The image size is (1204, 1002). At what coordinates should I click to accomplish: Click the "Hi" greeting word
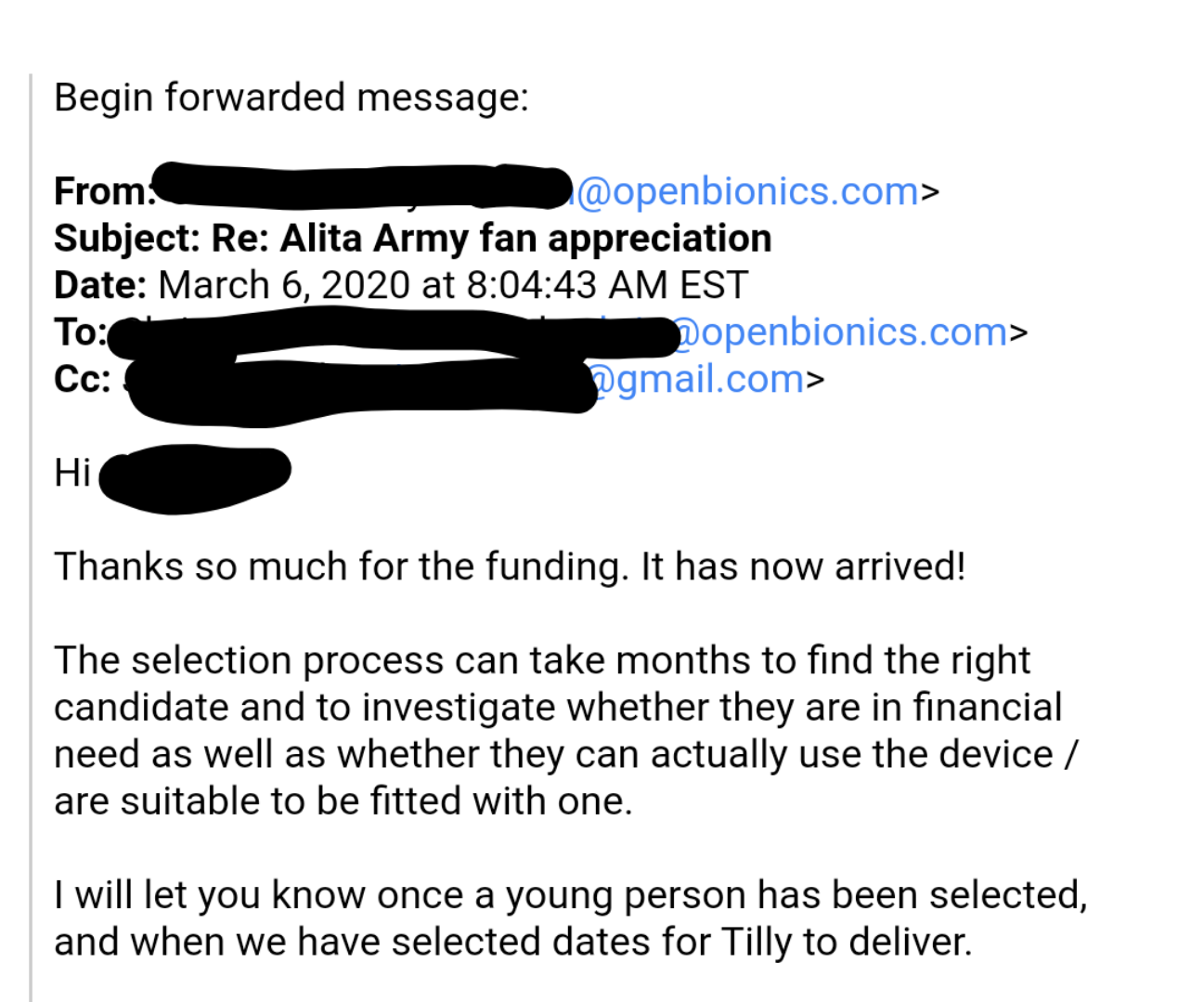[x=71, y=473]
